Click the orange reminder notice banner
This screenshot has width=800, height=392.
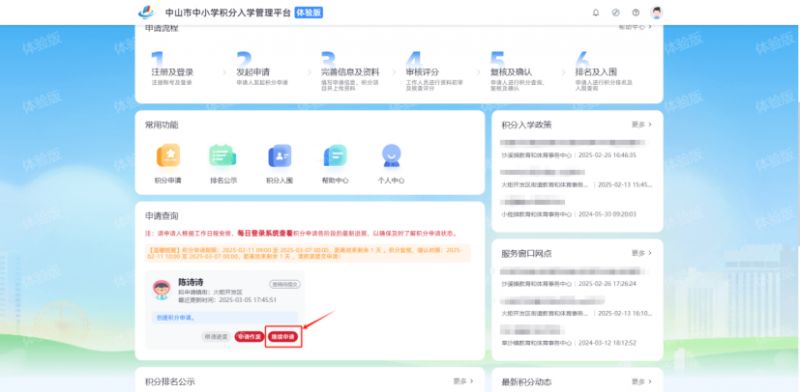pyautogui.click(x=308, y=253)
